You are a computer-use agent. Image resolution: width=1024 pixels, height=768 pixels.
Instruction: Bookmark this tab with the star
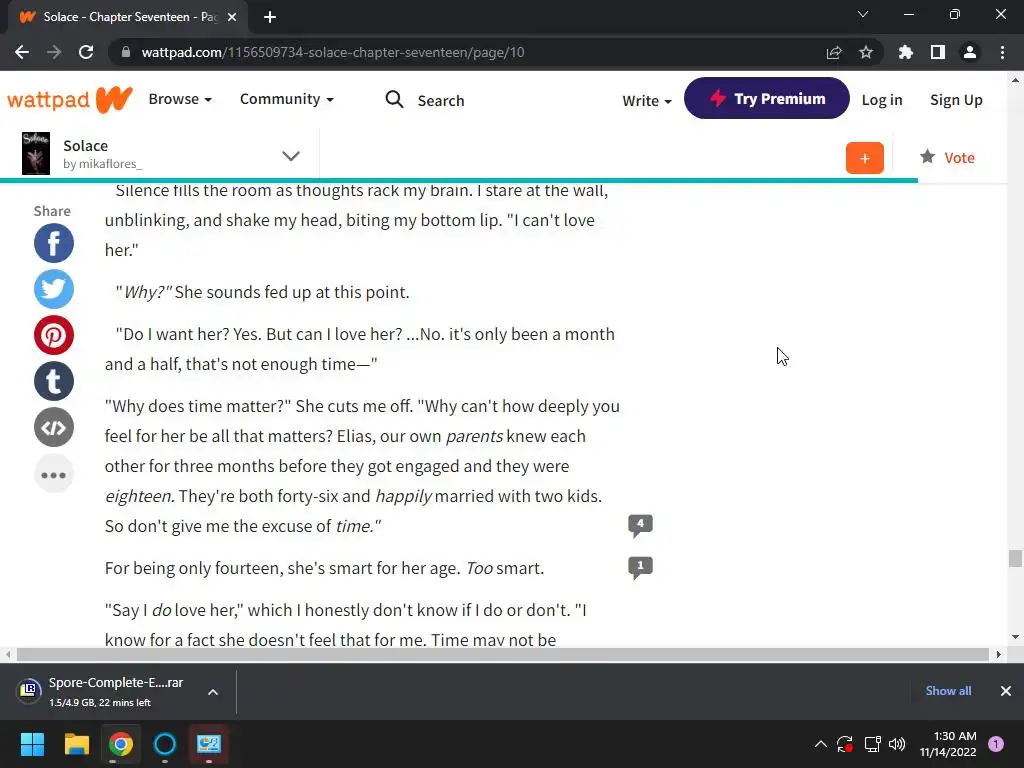click(866, 52)
